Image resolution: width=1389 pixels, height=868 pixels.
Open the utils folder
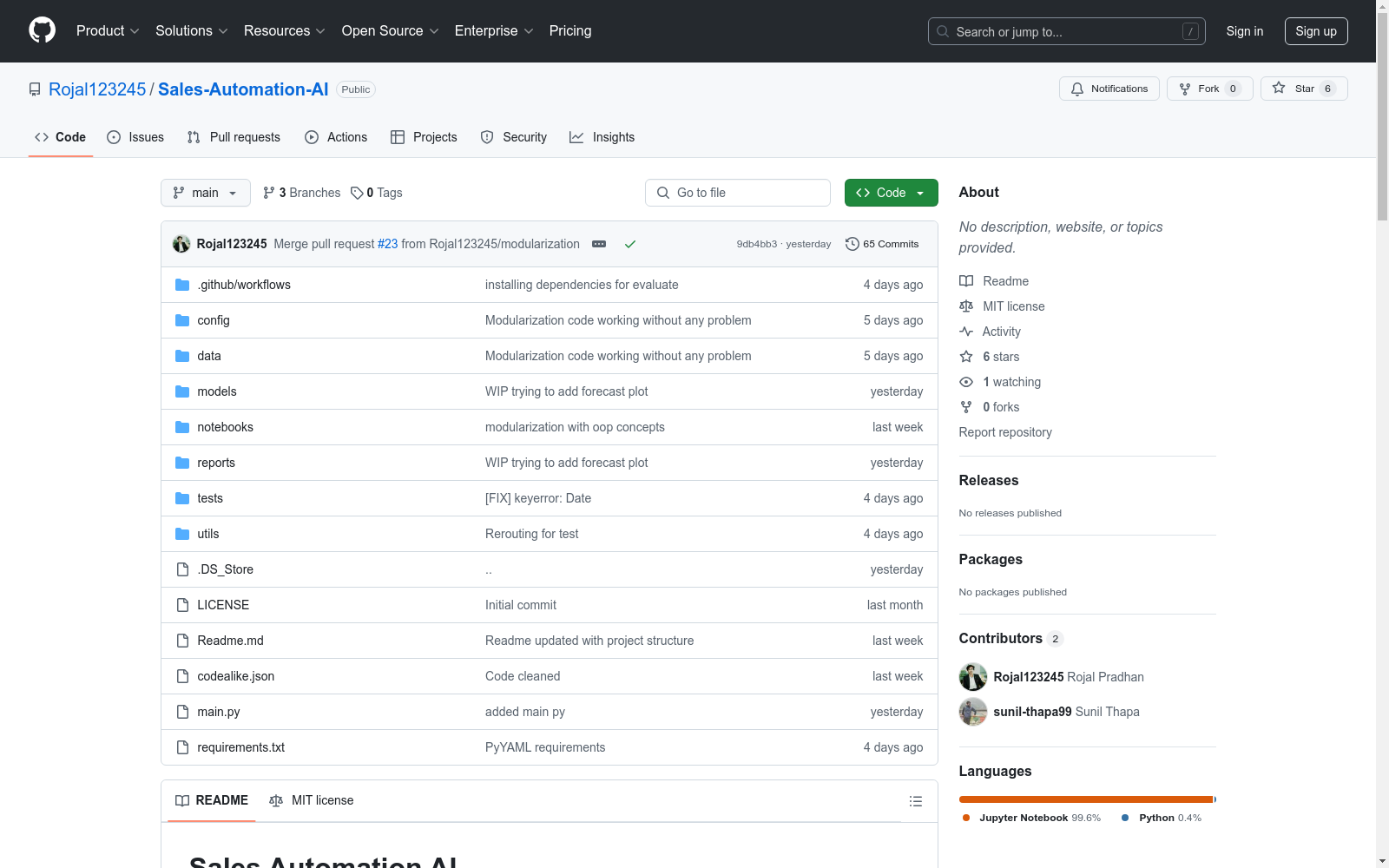click(x=208, y=534)
